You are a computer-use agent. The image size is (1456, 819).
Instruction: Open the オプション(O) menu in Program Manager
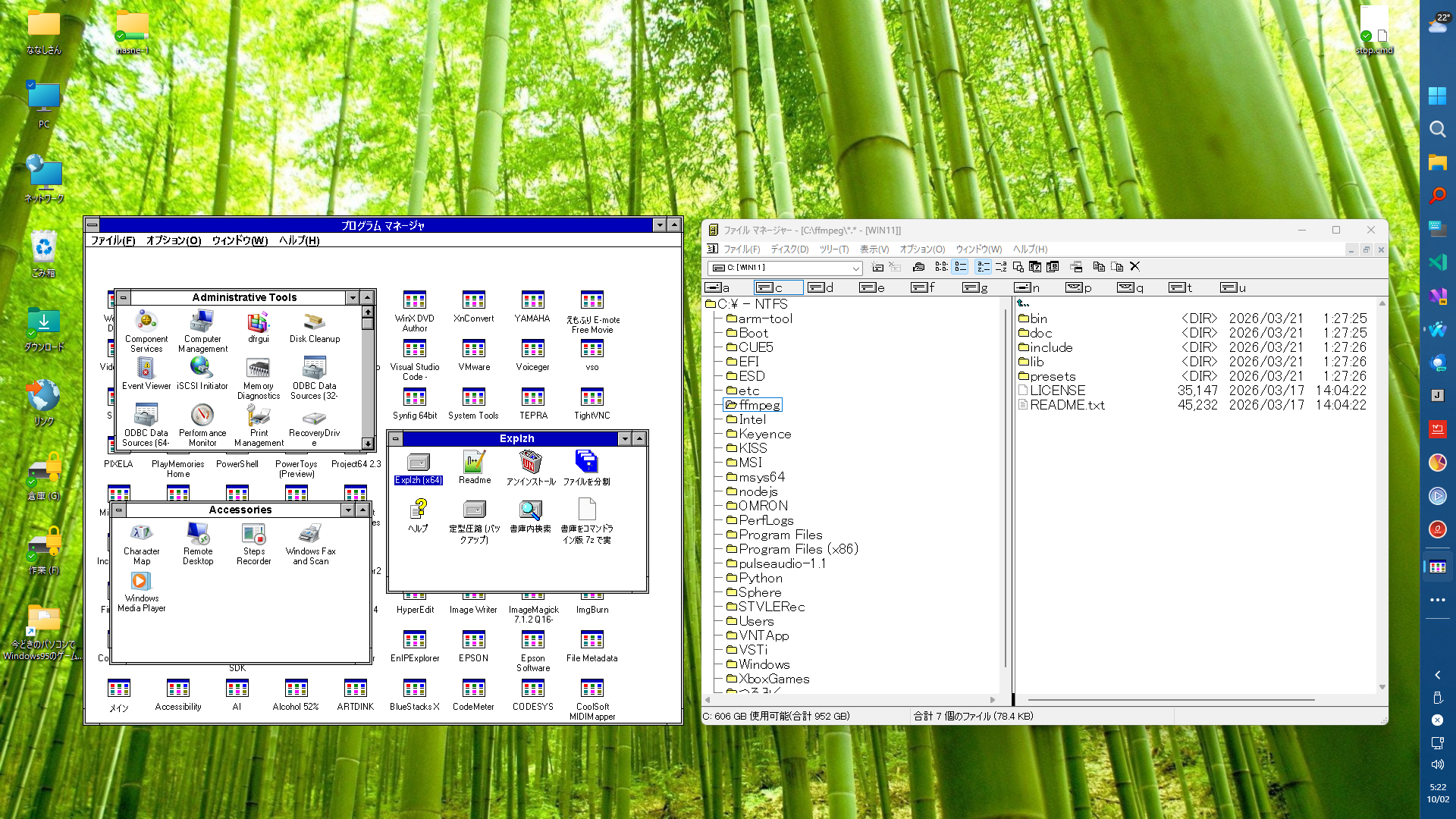click(x=173, y=240)
